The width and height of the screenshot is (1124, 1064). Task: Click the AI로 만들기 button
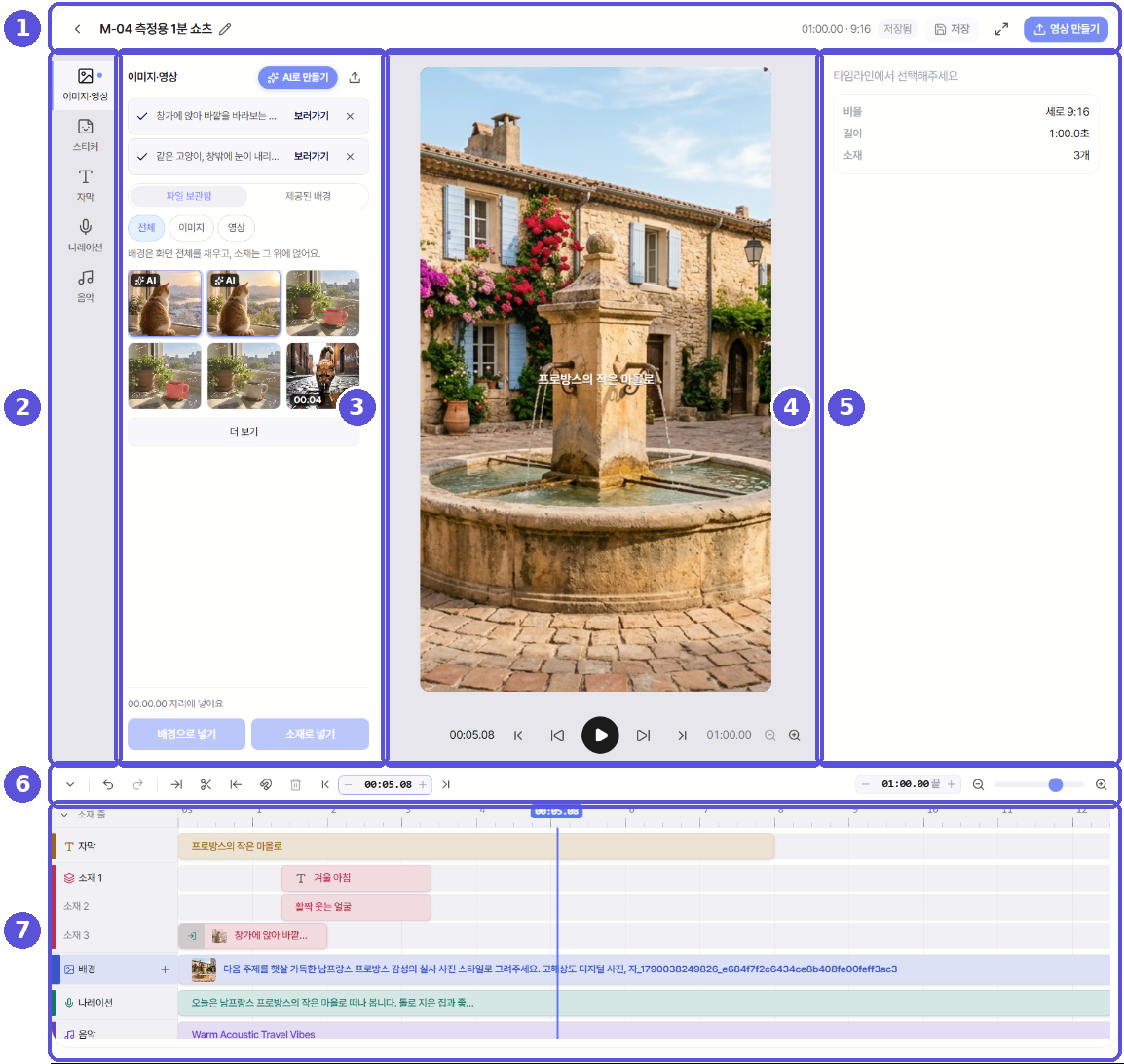[x=298, y=77]
